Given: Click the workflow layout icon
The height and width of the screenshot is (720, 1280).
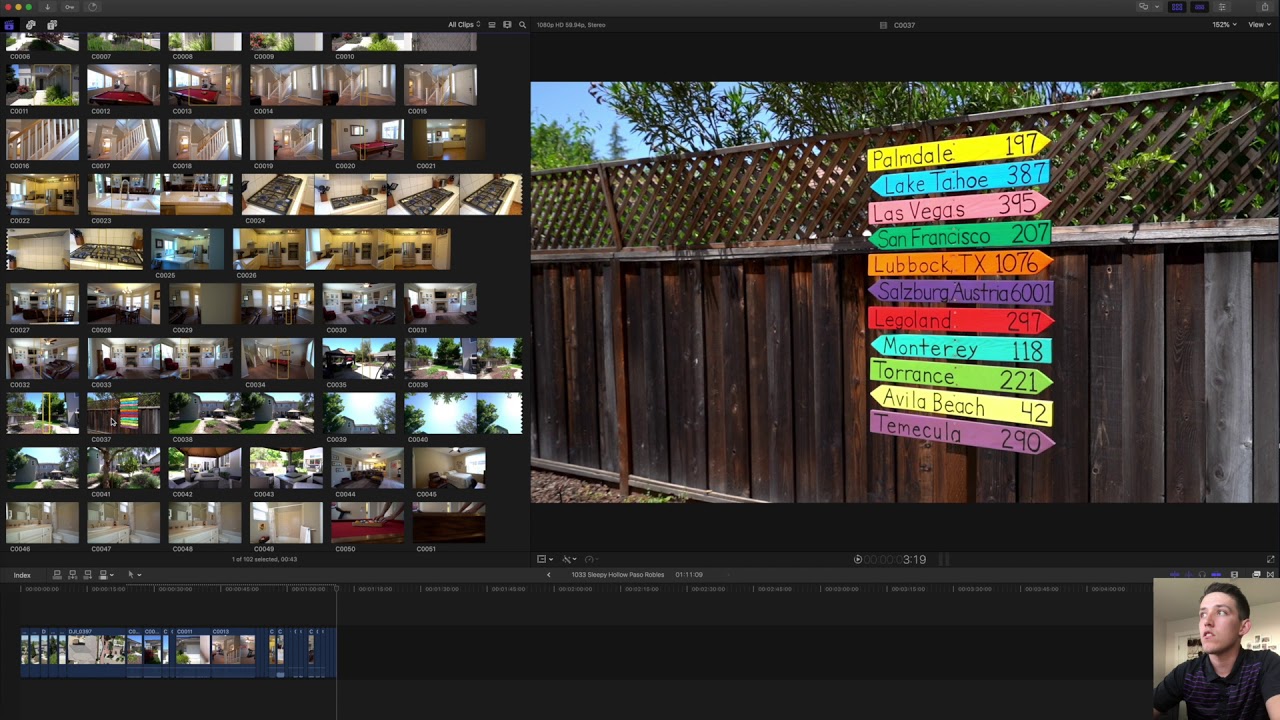Looking at the screenshot, I should tap(1143, 7).
